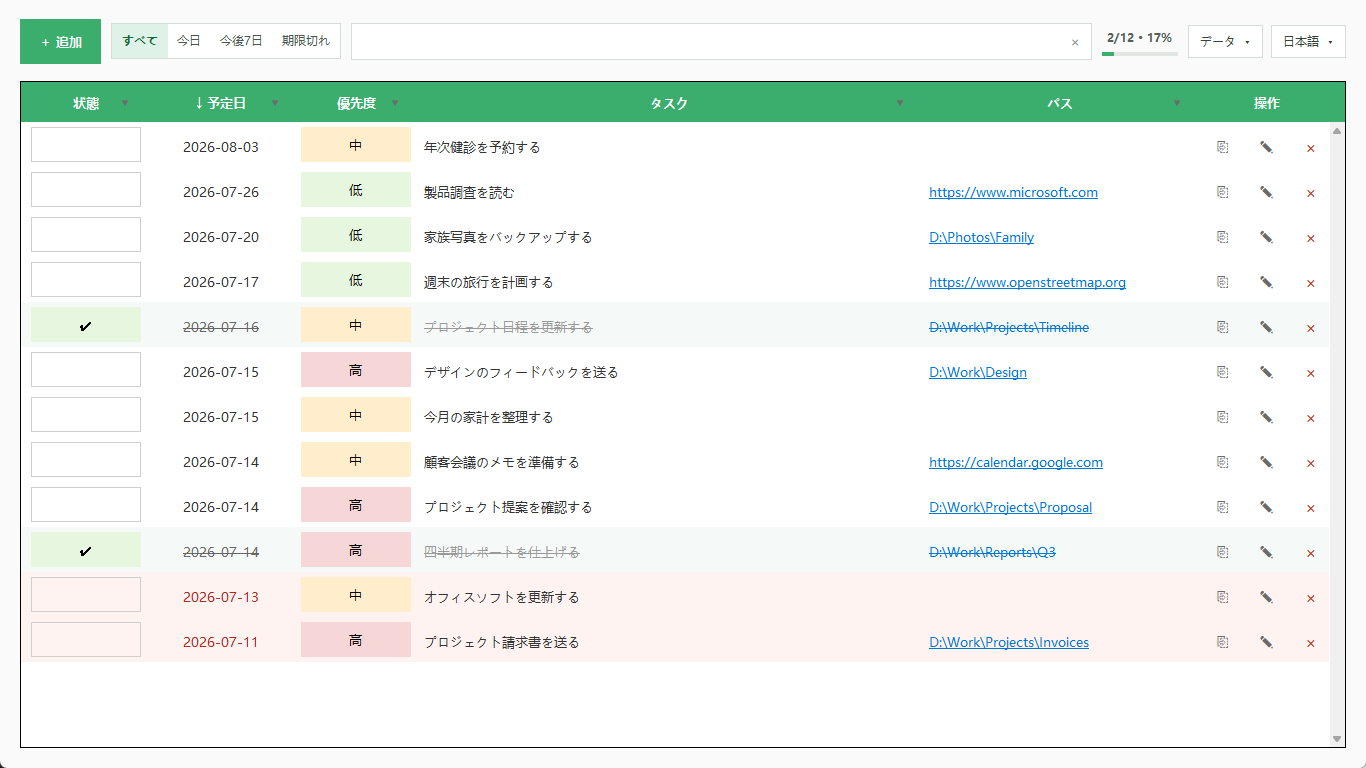Screen dimensions: 1366x768
Task: Select the task text 今月の家計を整理する
Action: [488, 417]
